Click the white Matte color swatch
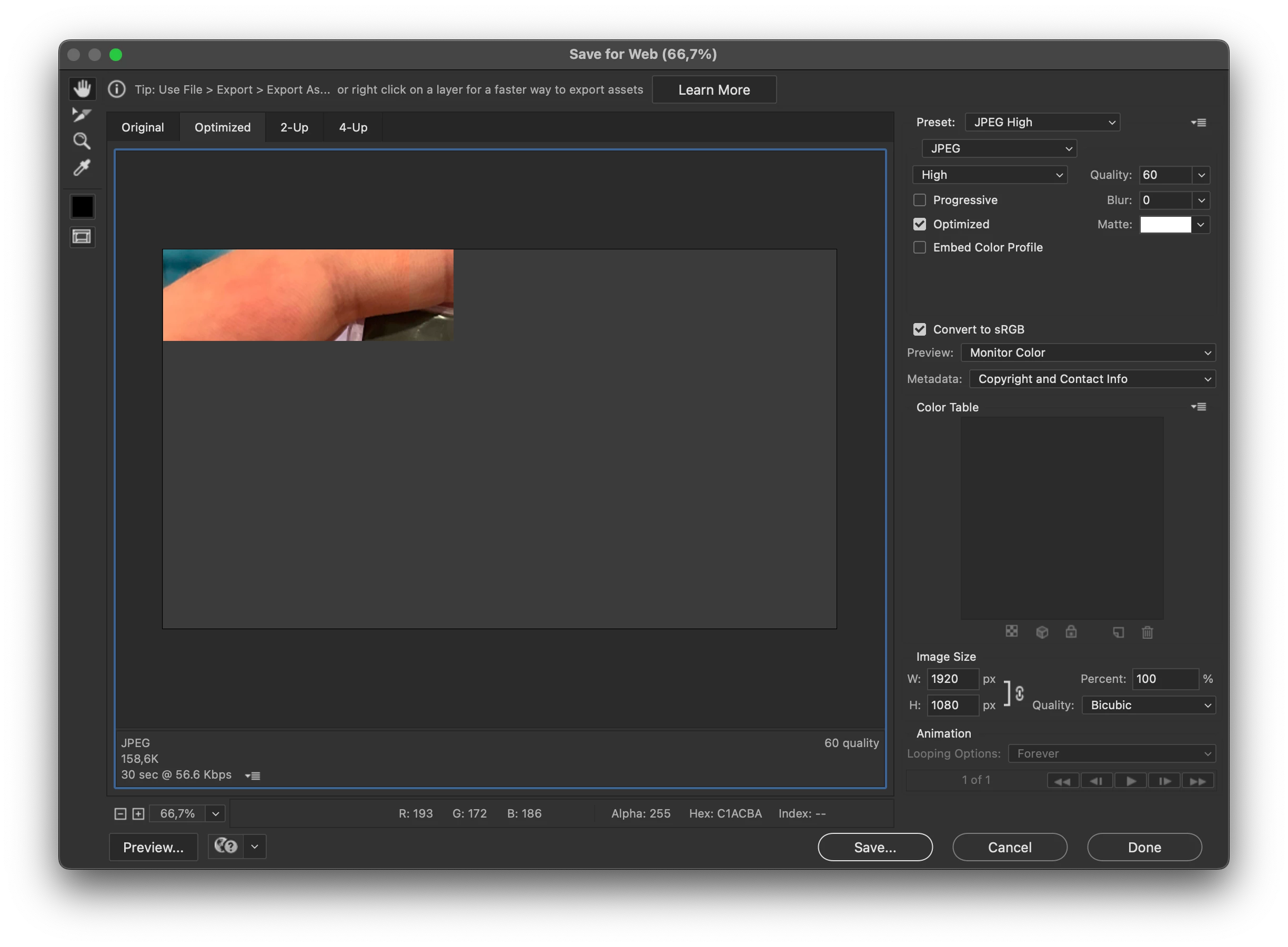The width and height of the screenshot is (1288, 947). 1165,225
